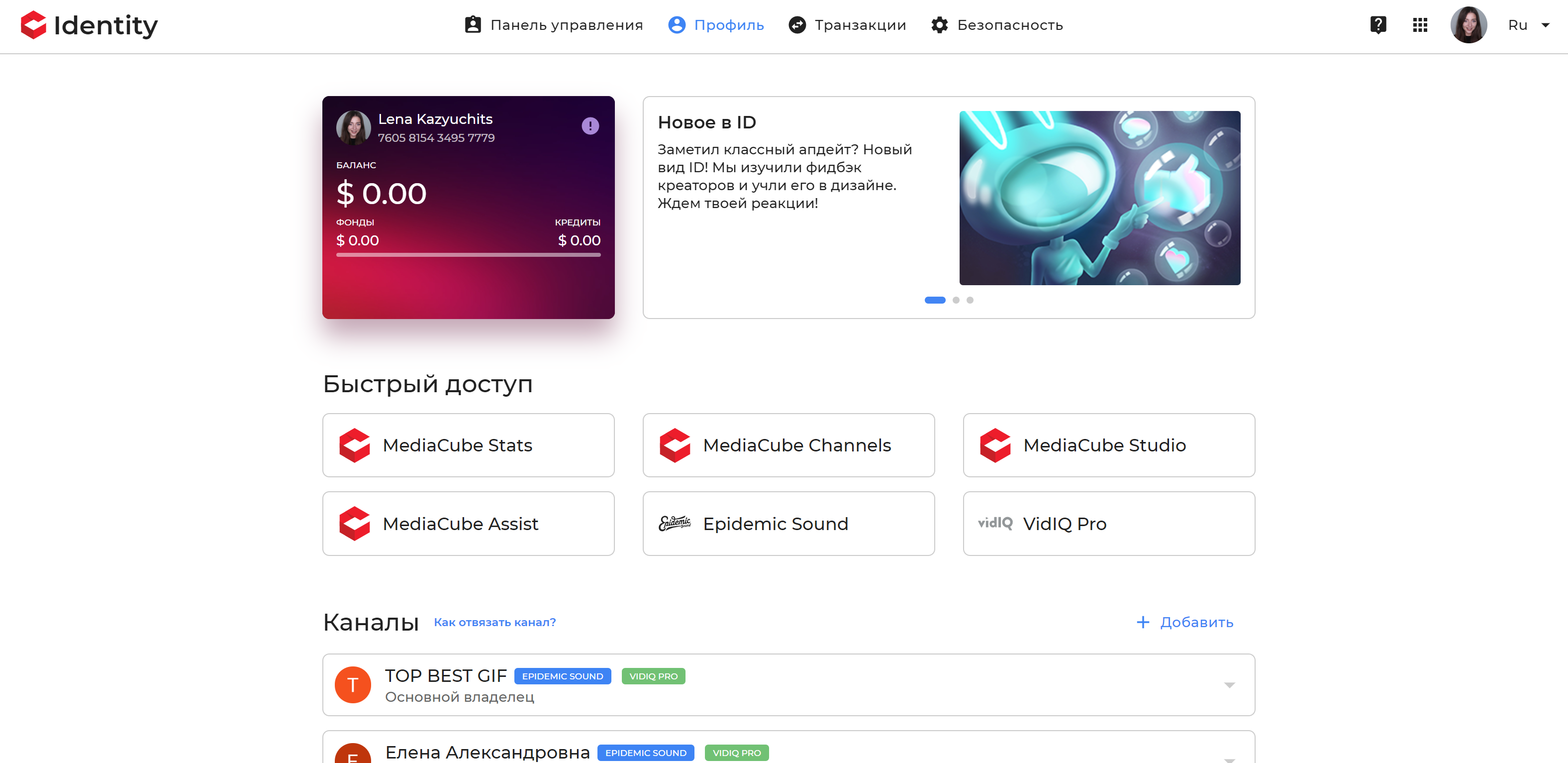Screen dimensions: 1568x763
Task: Select second carousel indicator dot
Action: 956,300
